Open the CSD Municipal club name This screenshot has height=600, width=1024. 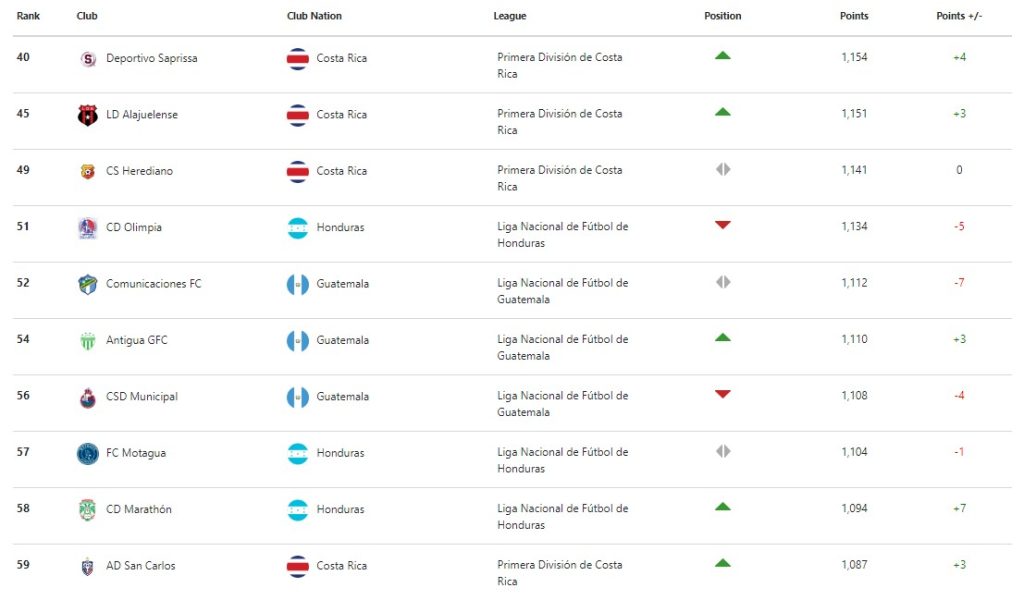[x=142, y=397]
